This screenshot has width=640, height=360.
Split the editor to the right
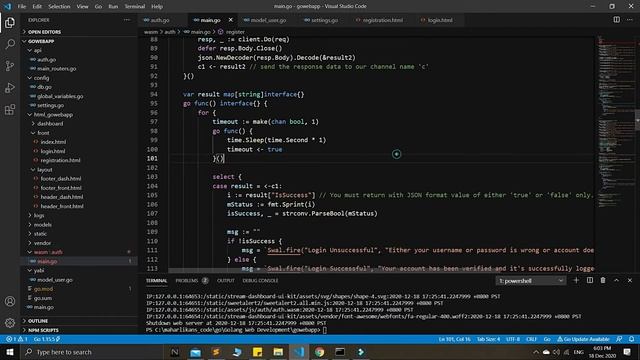coord(616,20)
